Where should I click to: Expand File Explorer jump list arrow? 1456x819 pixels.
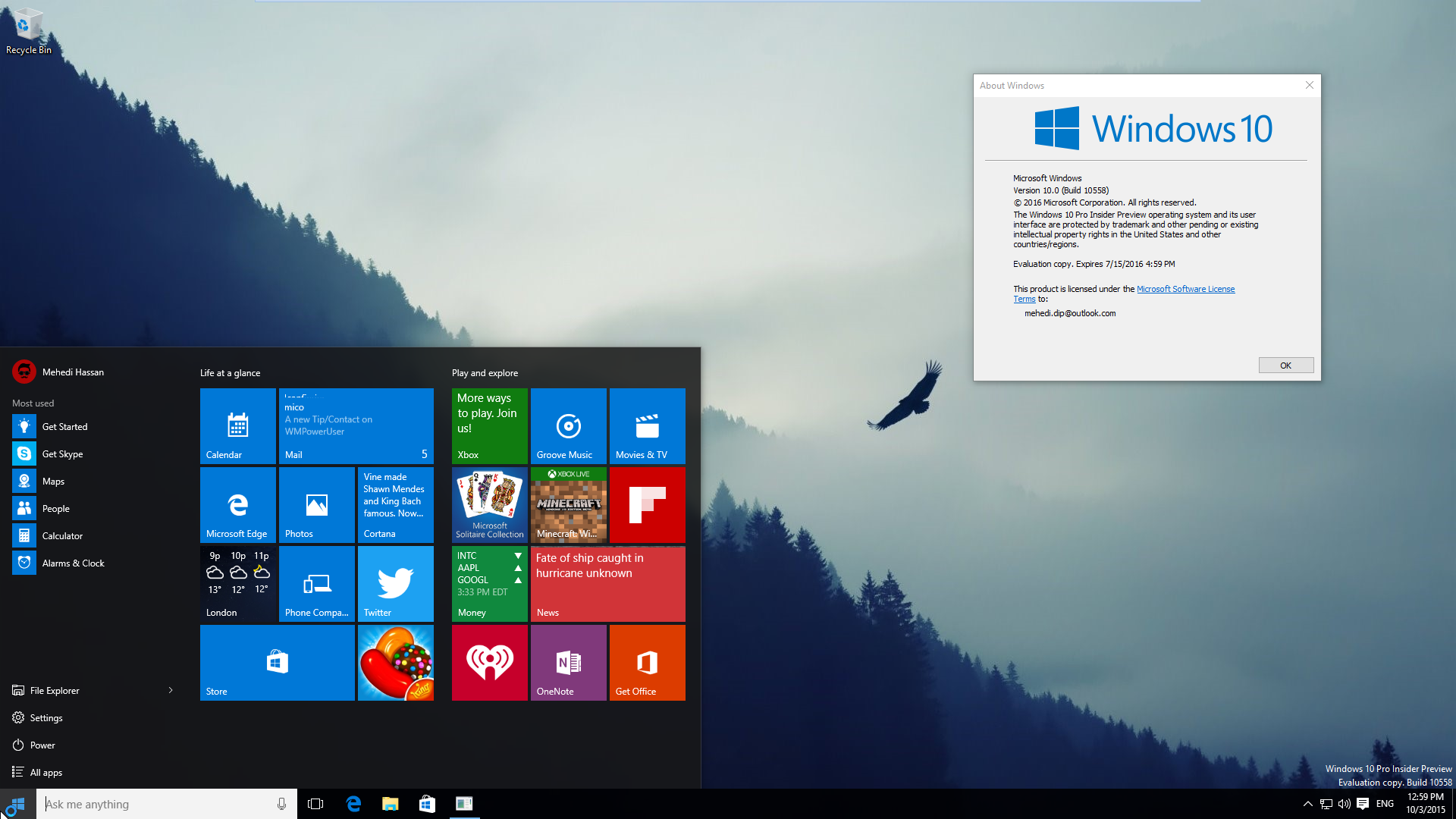coord(171,690)
